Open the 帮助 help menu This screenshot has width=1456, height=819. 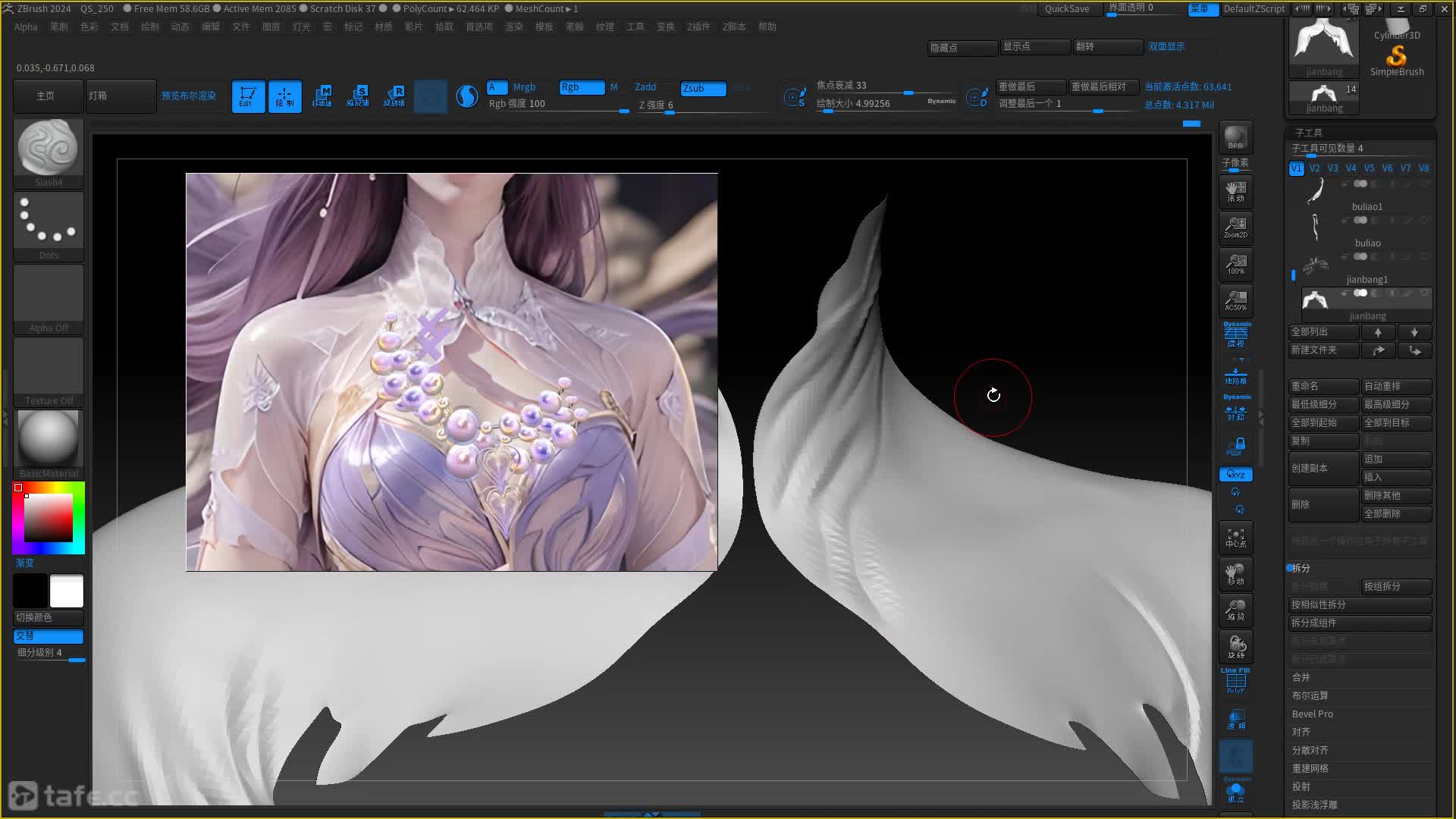coord(767,27)
